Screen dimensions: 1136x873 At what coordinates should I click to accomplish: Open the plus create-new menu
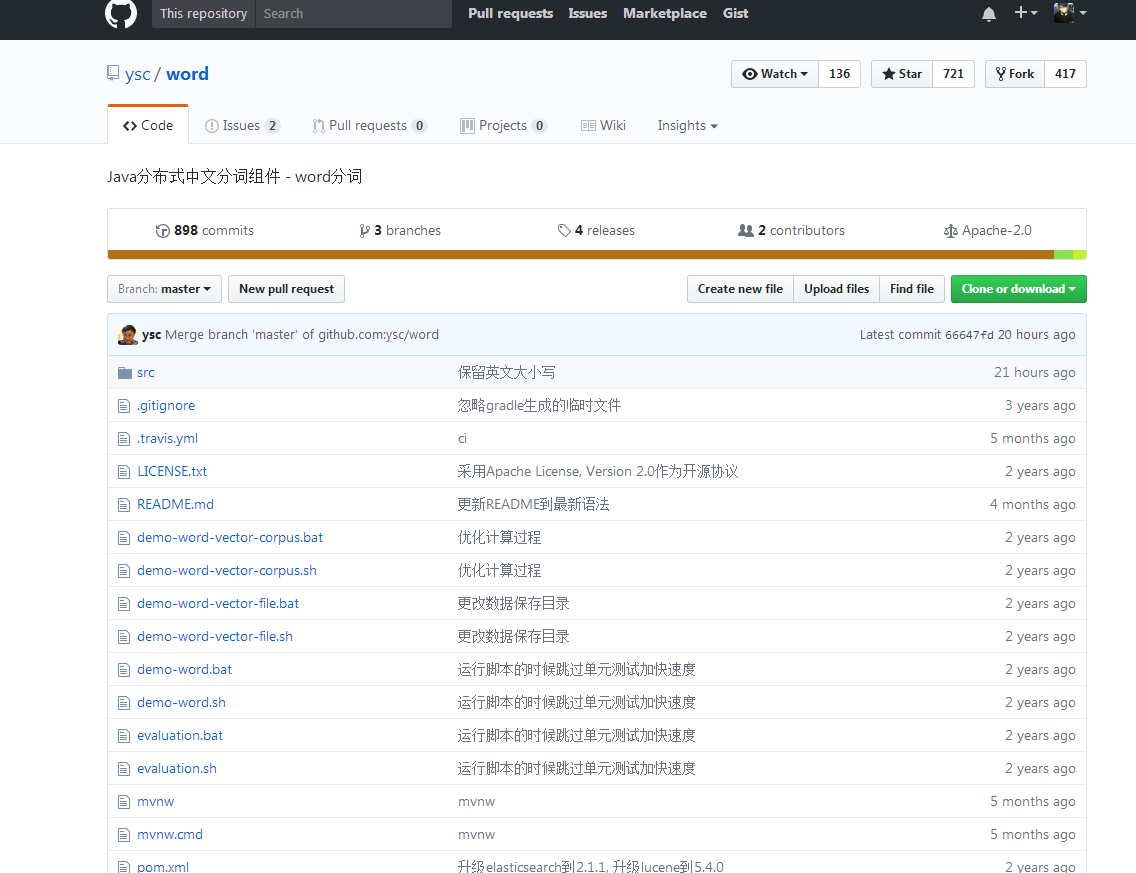(x=1026, y=12)
